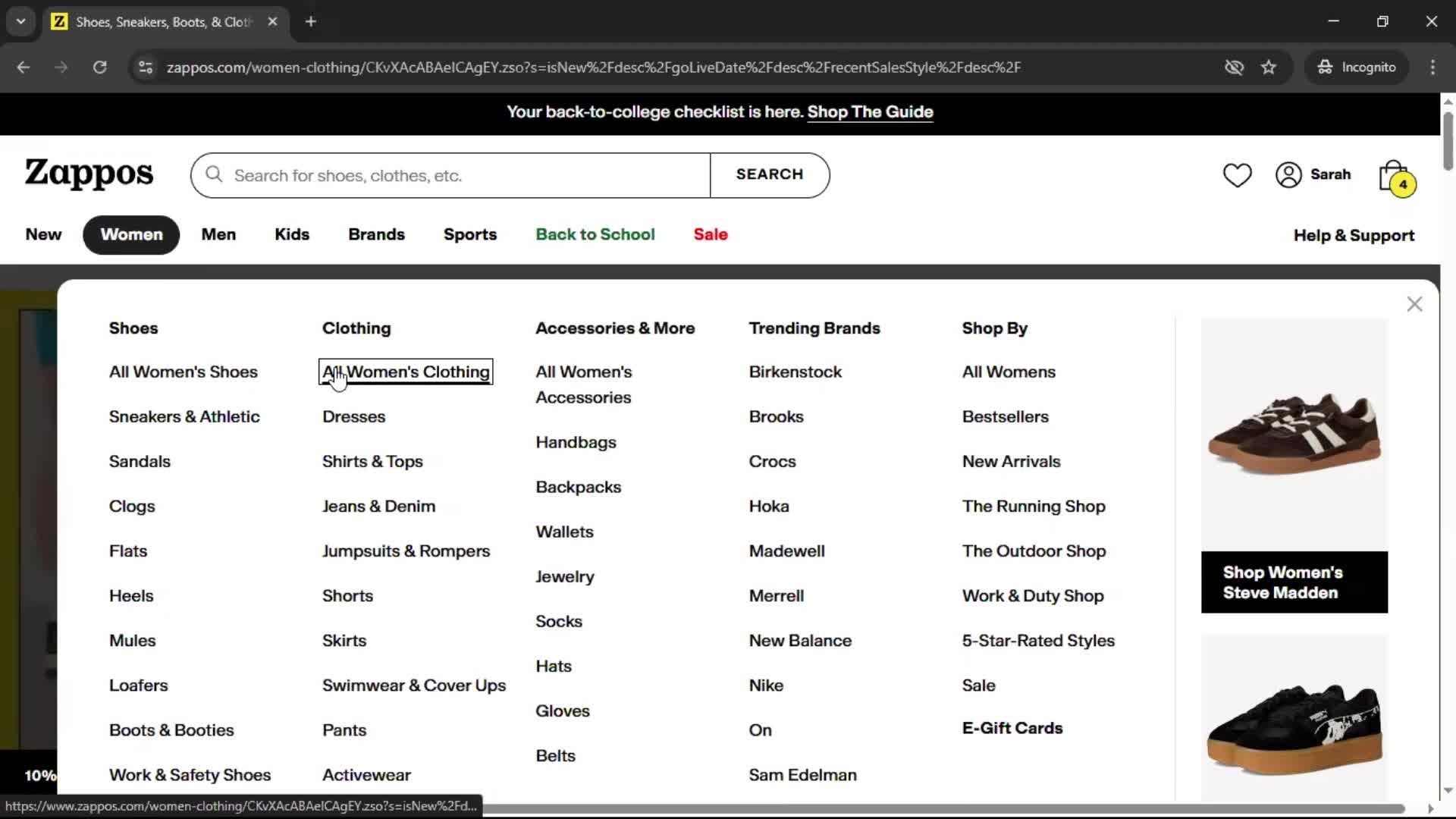Screen dimensions: 1456x819
Task: Shop the Crocs brand
Action: [x=772, y=461]
